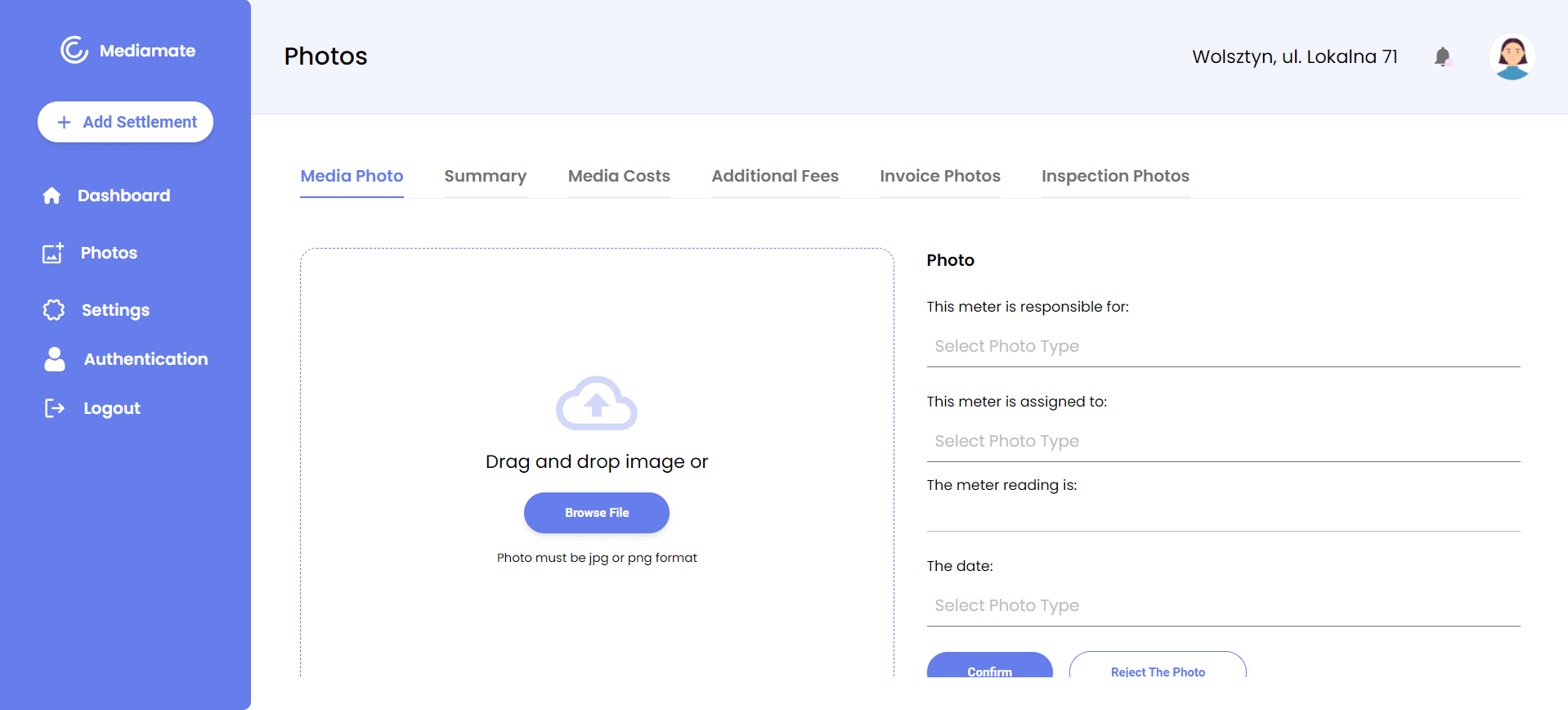The width and height of the screenshot is (1568, 710).
Task: Click the 'This meter is assigned to:' label
Action: point(1017,402)
